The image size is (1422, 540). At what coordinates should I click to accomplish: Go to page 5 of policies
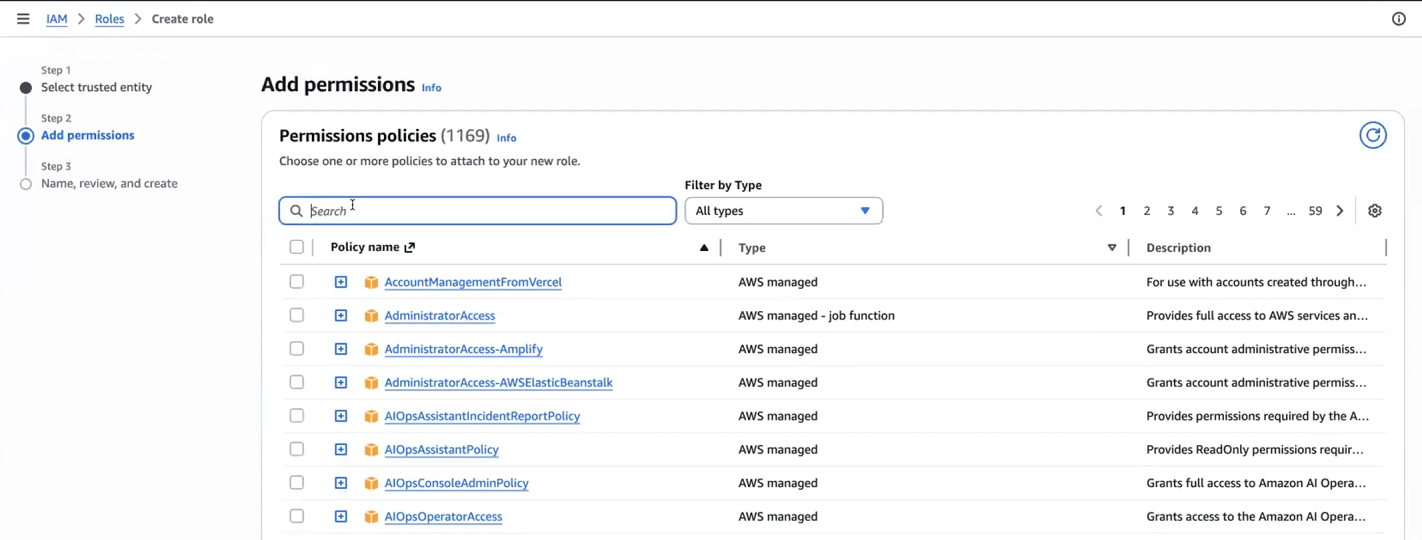pos(1219,211)
